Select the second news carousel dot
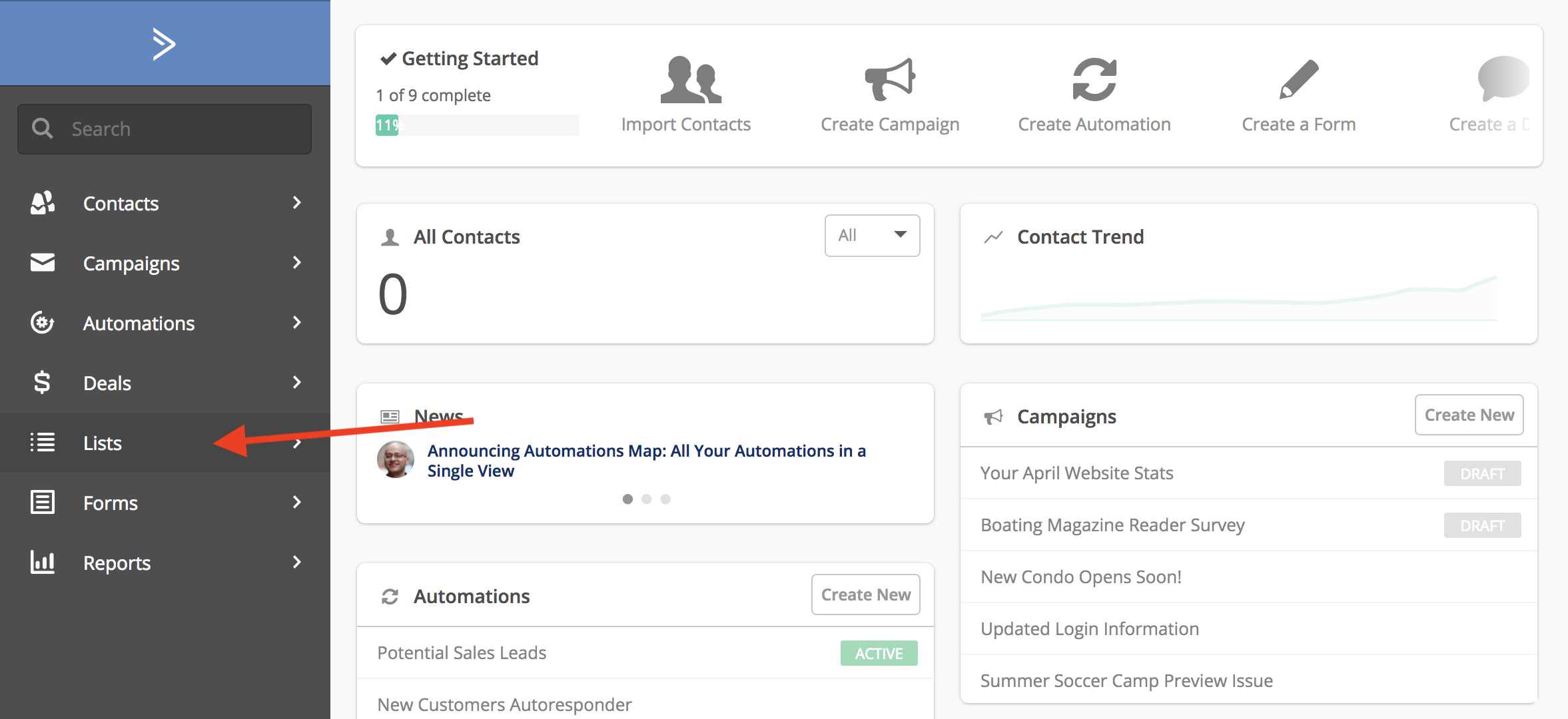Screen dimensions: 1568x719 (x=646, y=499)
